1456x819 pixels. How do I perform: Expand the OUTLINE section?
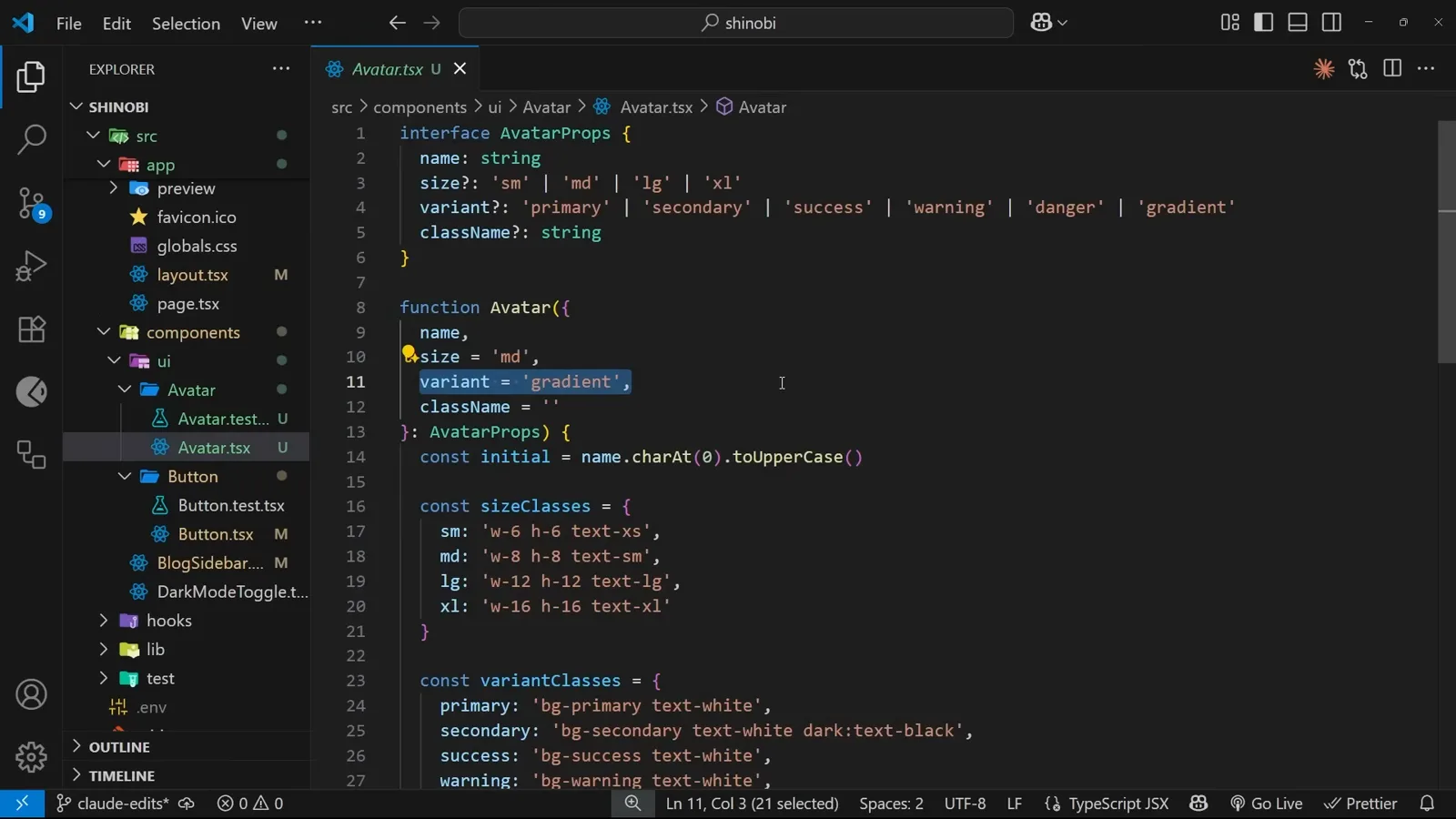pos(187,747)
